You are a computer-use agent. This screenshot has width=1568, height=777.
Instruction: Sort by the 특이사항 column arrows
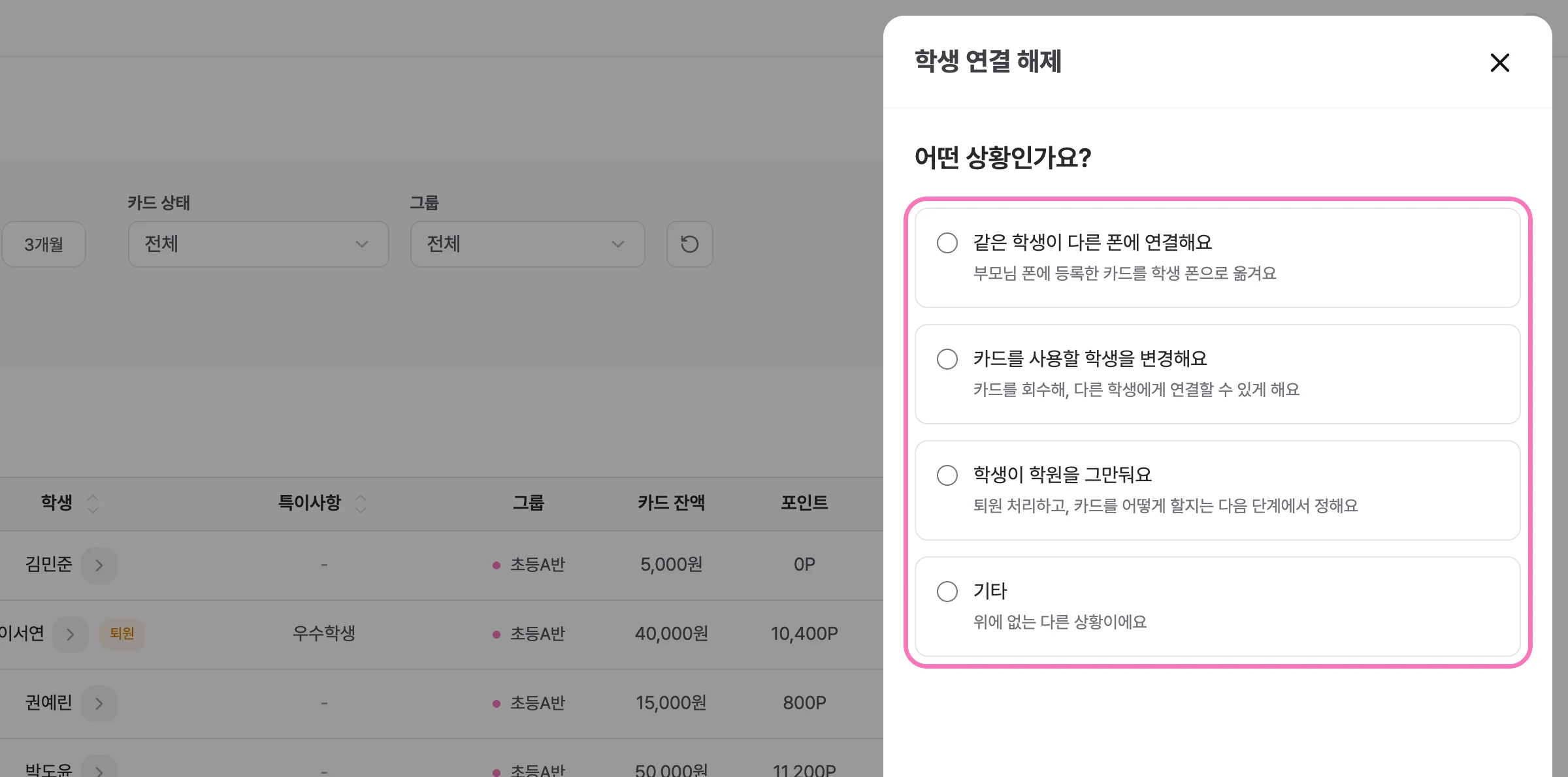coord(361,503)
